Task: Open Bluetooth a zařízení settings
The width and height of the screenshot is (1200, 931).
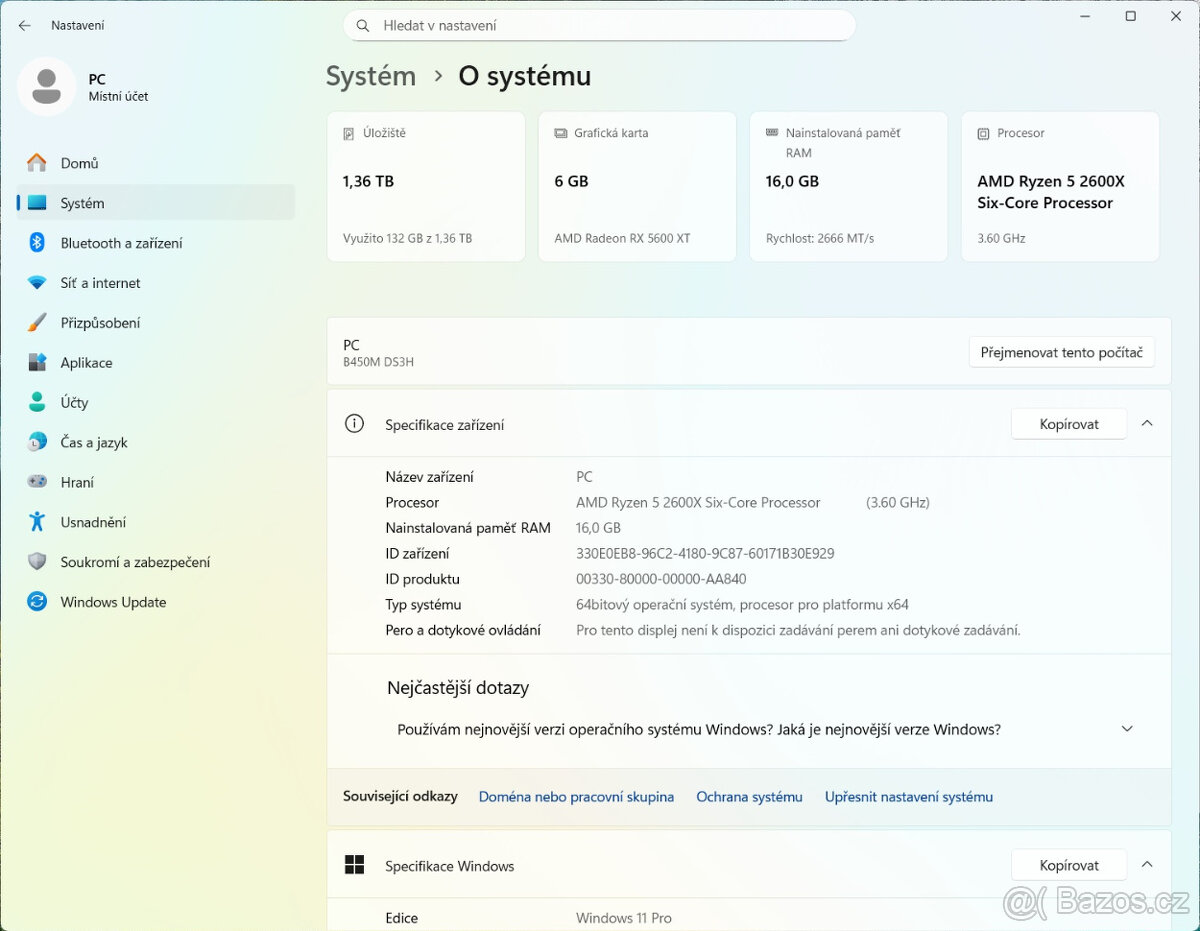Action: (x=121, y=243)
